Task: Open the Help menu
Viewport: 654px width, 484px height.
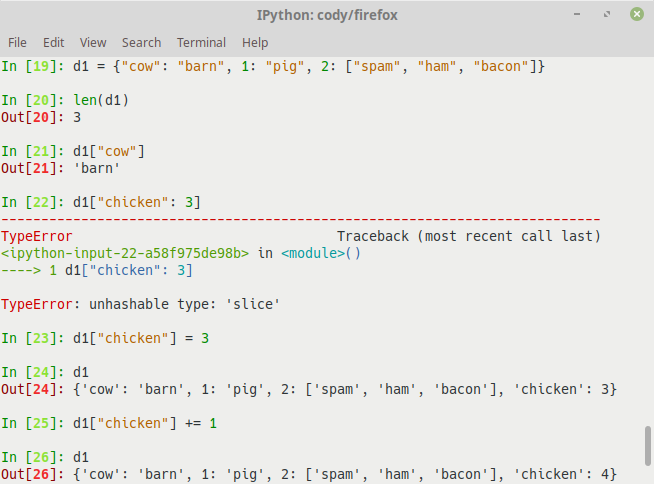Action: [x=255, y=43]
